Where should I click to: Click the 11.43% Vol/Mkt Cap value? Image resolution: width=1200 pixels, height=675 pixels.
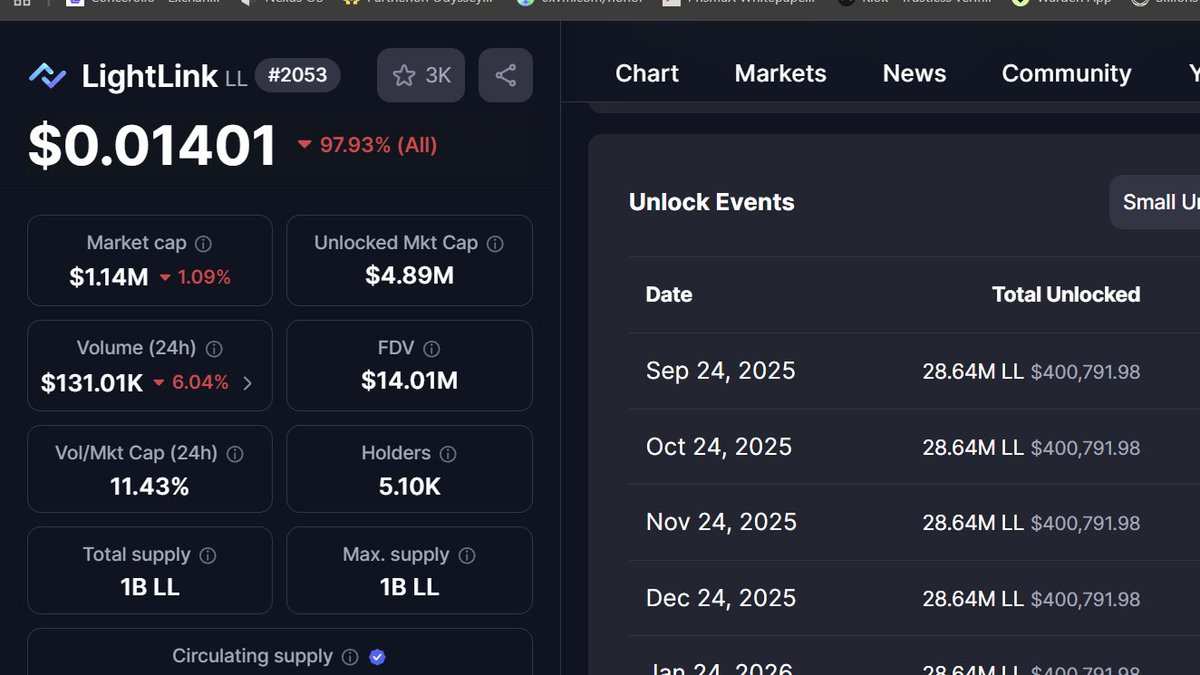coord(149,487)
